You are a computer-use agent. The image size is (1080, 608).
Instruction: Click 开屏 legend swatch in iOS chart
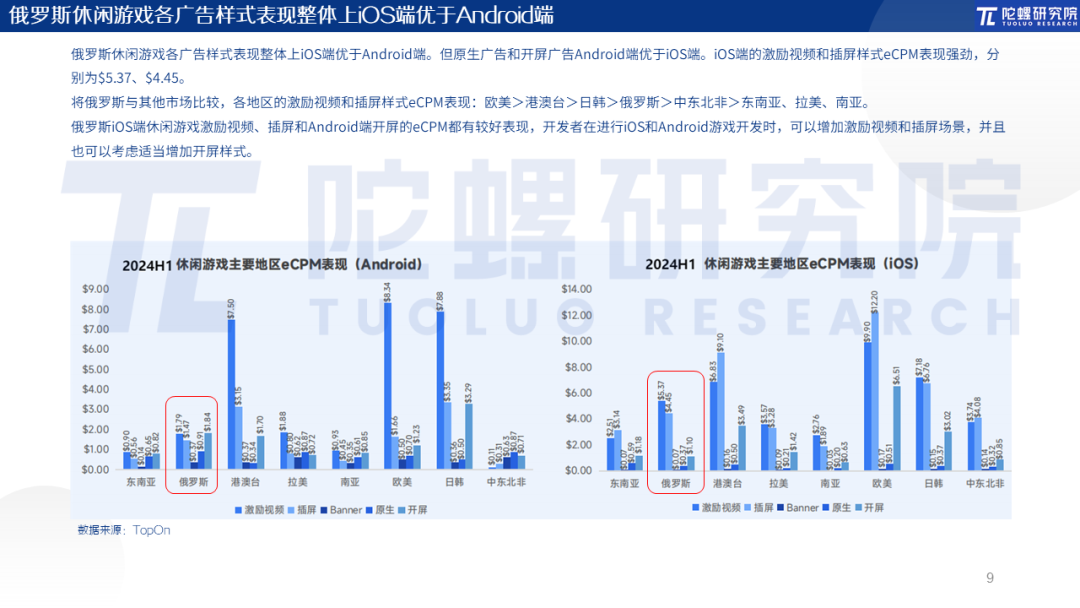[858, 507]
